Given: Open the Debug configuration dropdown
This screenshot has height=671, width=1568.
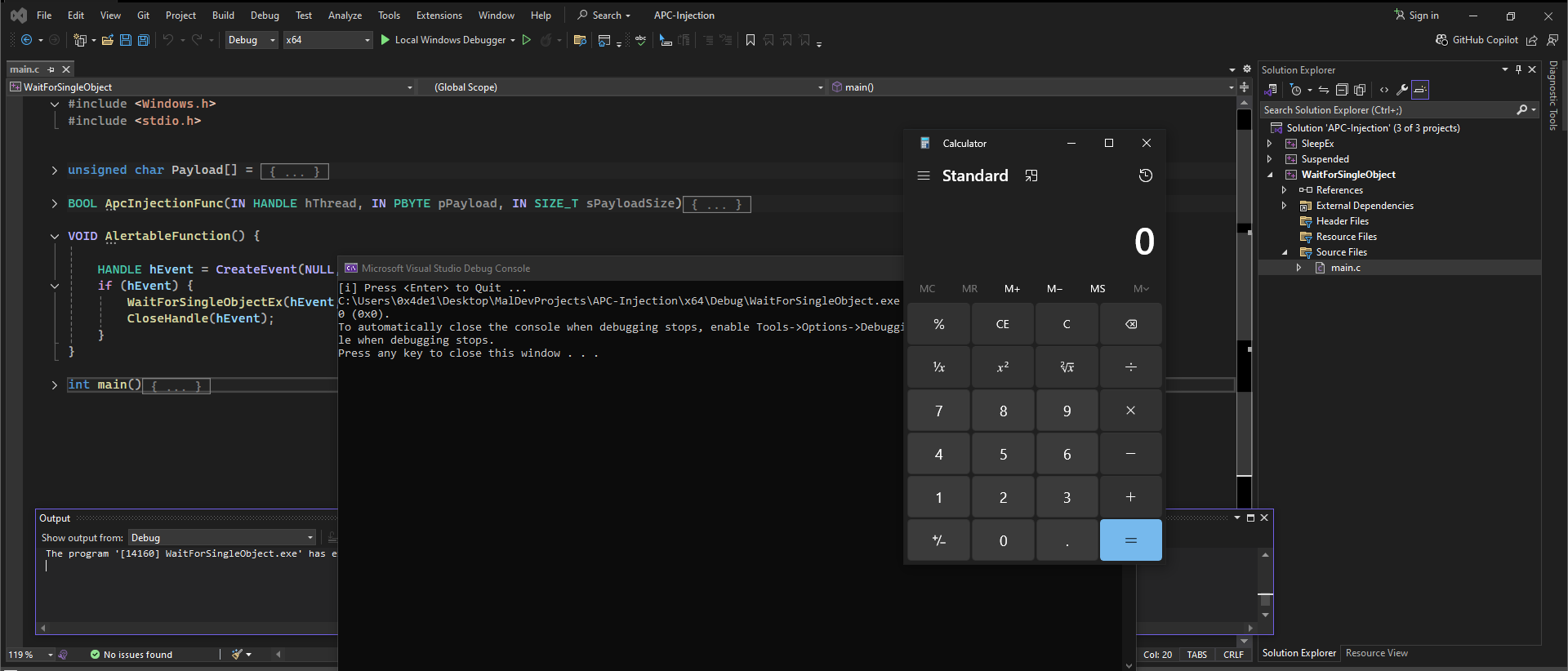Looking at the screenshot, I should (252, 40).
